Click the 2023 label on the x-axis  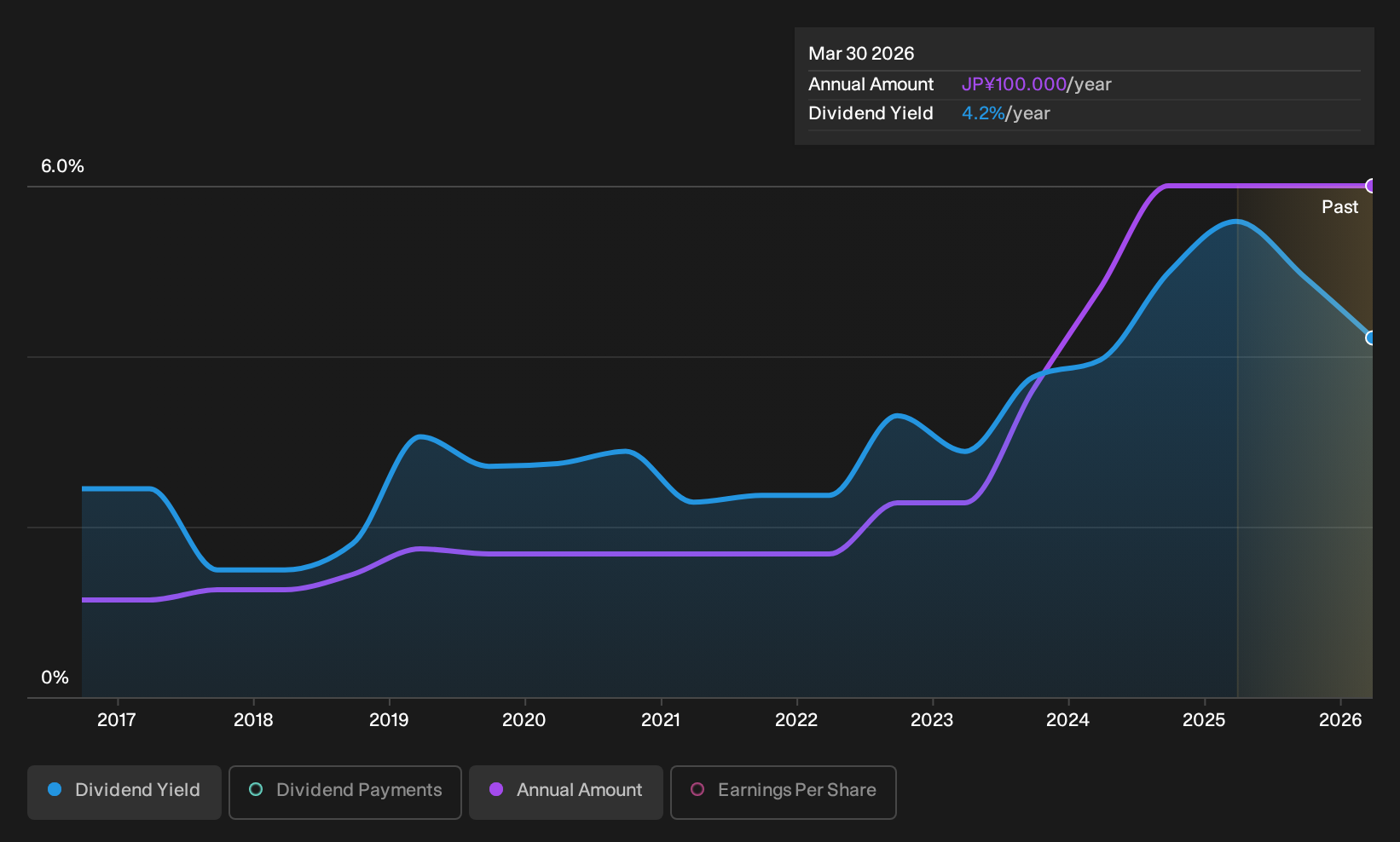point(932,720)
